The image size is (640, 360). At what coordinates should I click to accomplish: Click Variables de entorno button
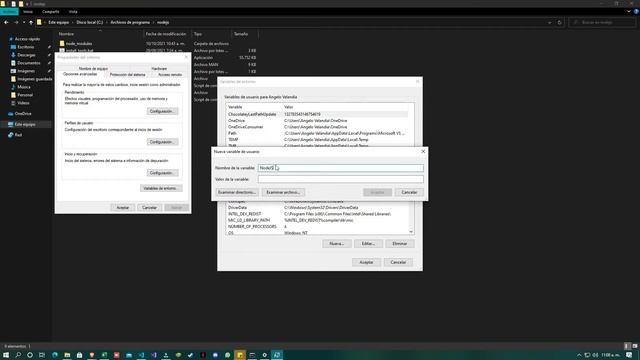161,188
